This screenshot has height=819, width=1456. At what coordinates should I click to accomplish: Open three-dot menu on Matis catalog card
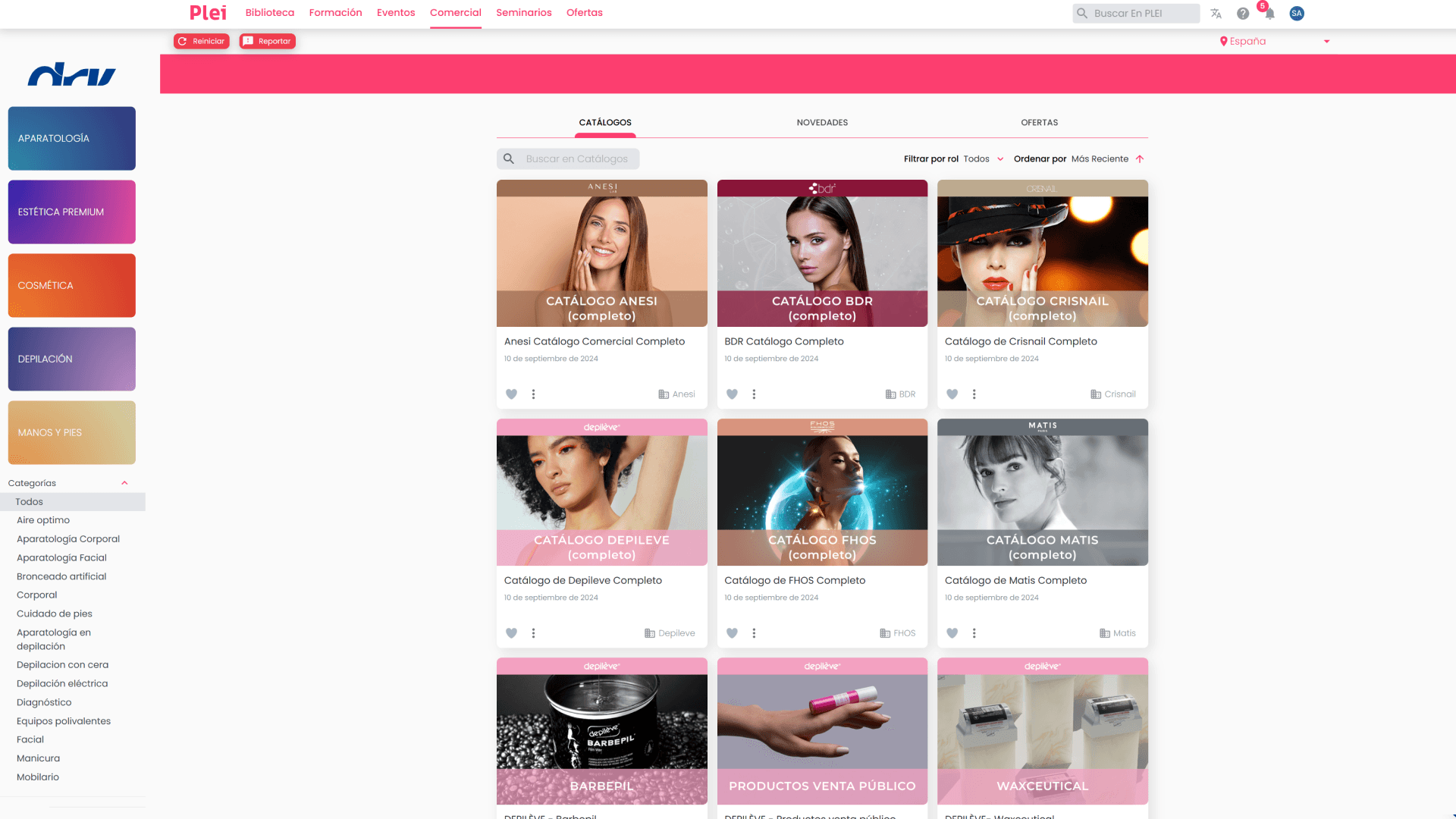pos(974,633)
